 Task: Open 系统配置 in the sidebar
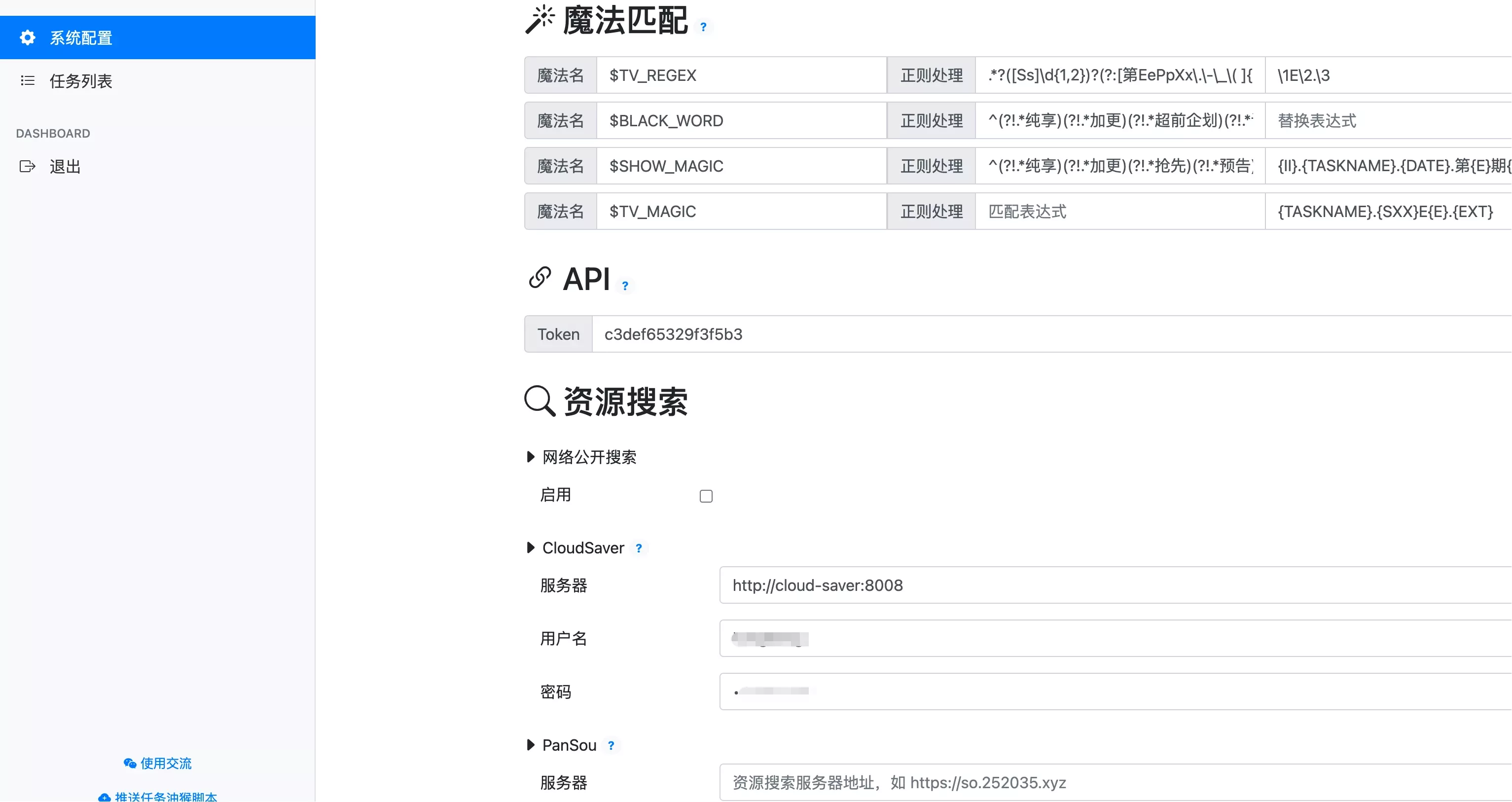[x=157, y=37]
